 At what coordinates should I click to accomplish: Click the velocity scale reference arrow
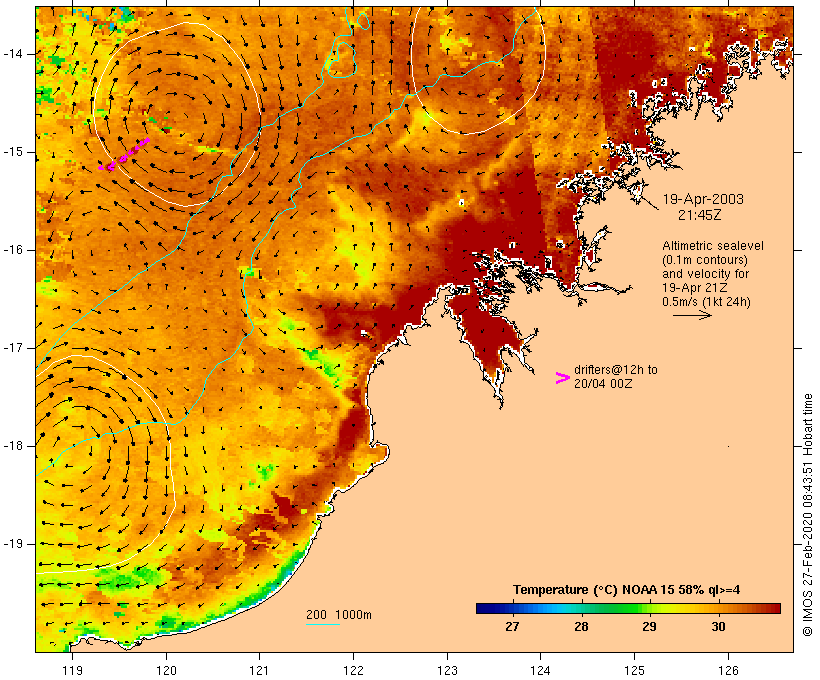point(692,315)
